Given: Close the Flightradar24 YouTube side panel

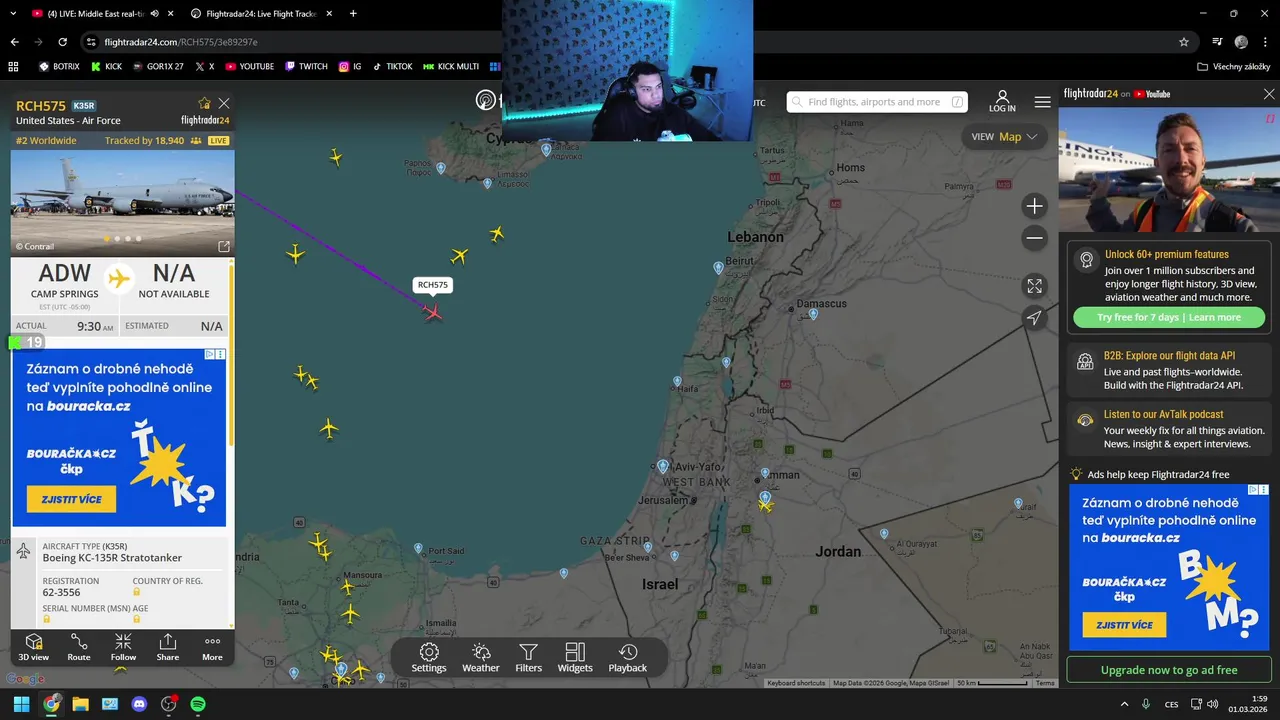Looking at the screenshot, I should tap(1269, 94).
